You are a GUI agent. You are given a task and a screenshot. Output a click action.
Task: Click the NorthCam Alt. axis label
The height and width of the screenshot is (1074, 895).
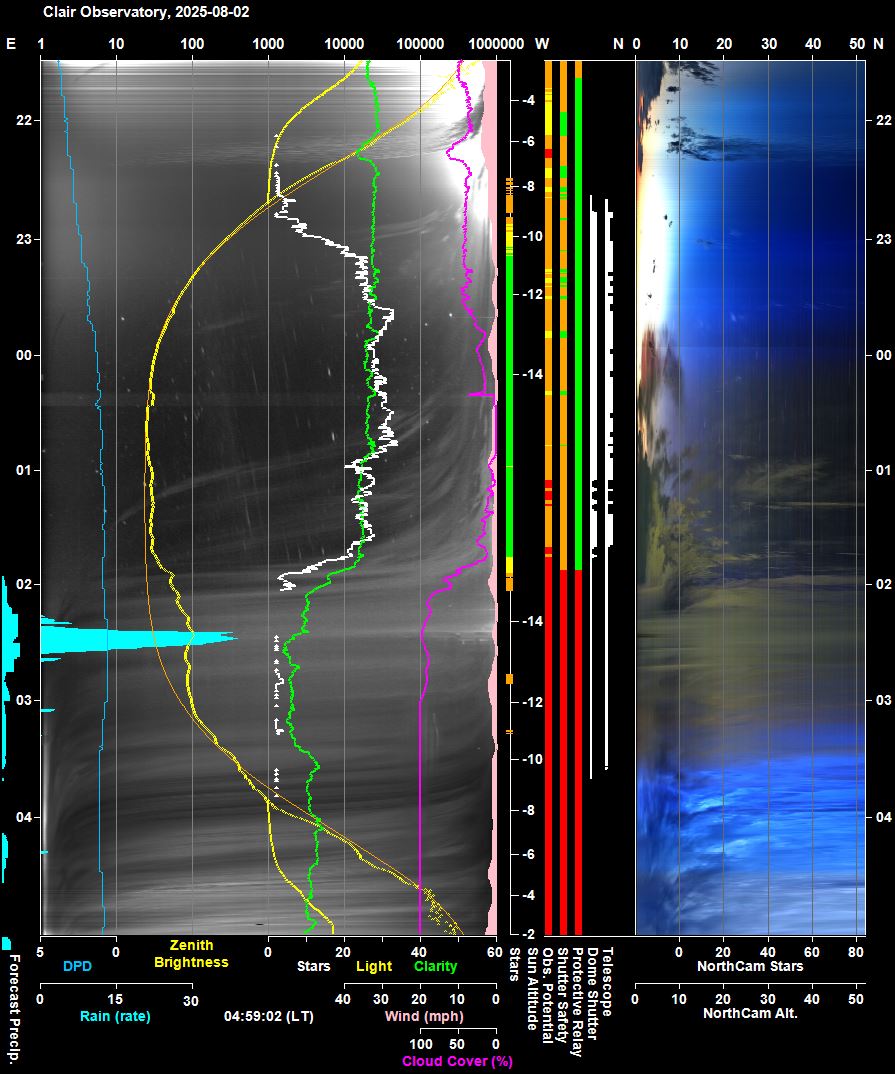pyautogui.click(x=748, y=1013)
